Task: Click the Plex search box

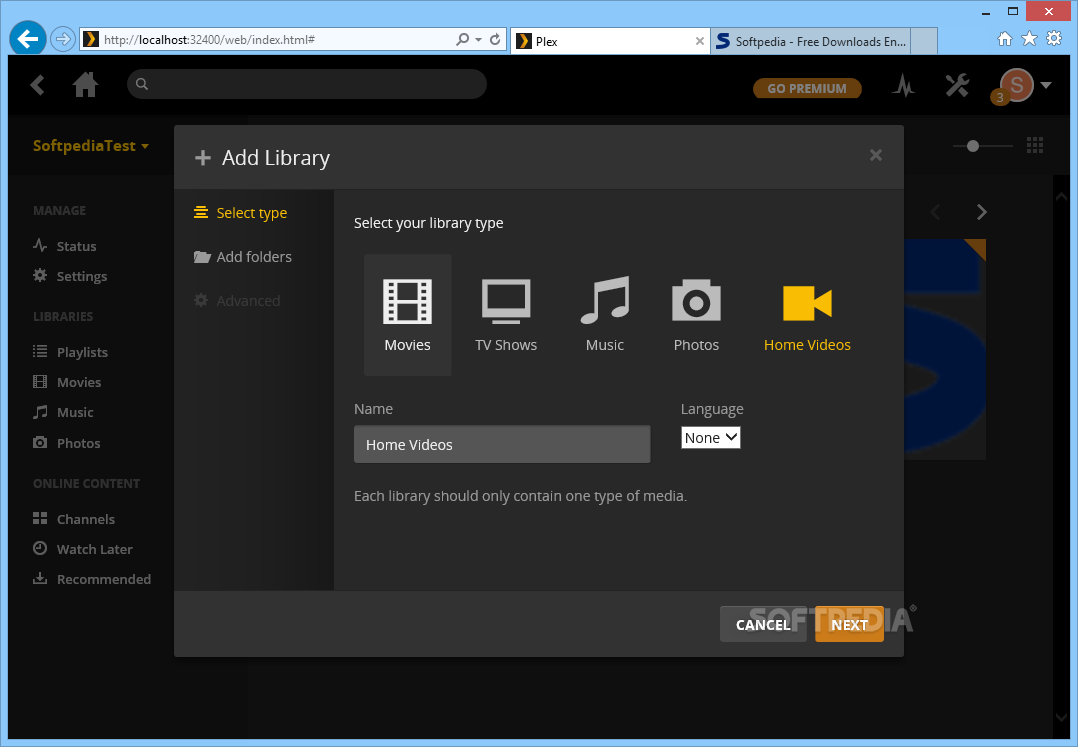Action: (x=307, y=84)
